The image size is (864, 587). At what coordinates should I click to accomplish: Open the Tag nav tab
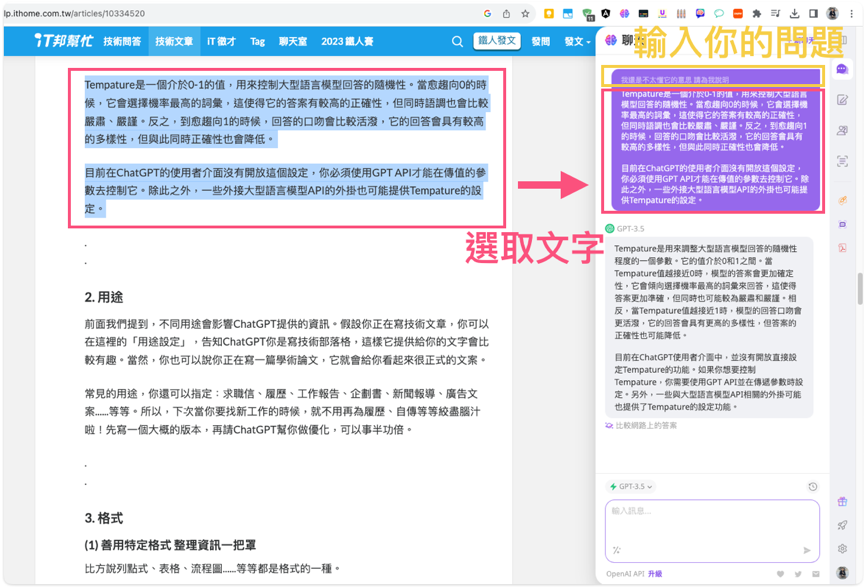point(257,41)
